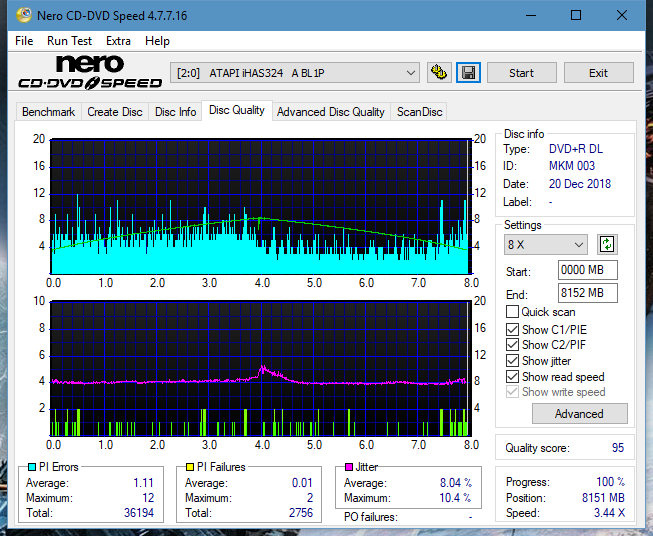Viewport: 653px width, 536px height.
Task: Switch to the Disc Info tab
Action: point(175,112)
